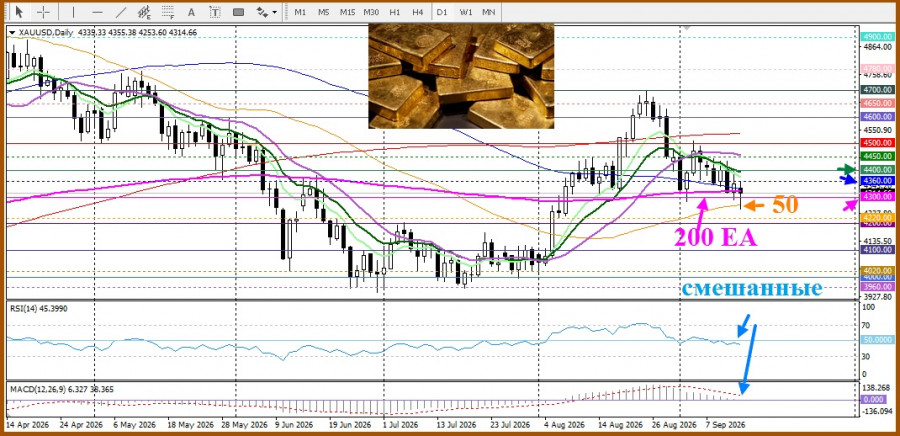Viewport: 900px width, 436px height.
Task: Select the 4100.00 price level label
Action: 878,250
